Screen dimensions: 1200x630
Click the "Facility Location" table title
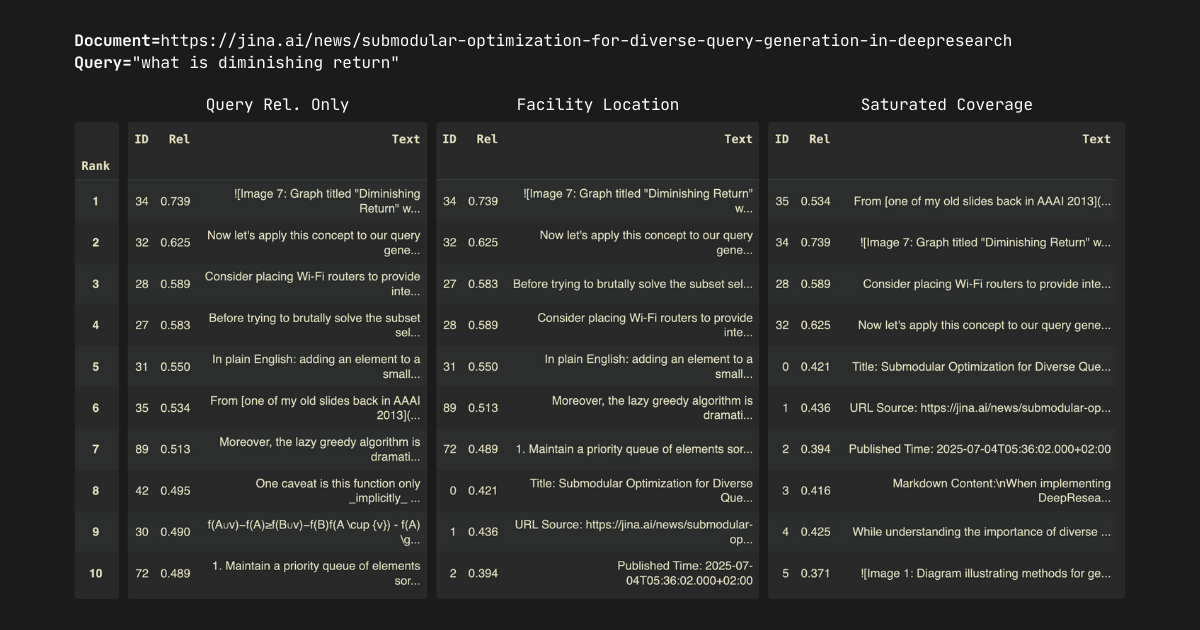coord(597,104)
